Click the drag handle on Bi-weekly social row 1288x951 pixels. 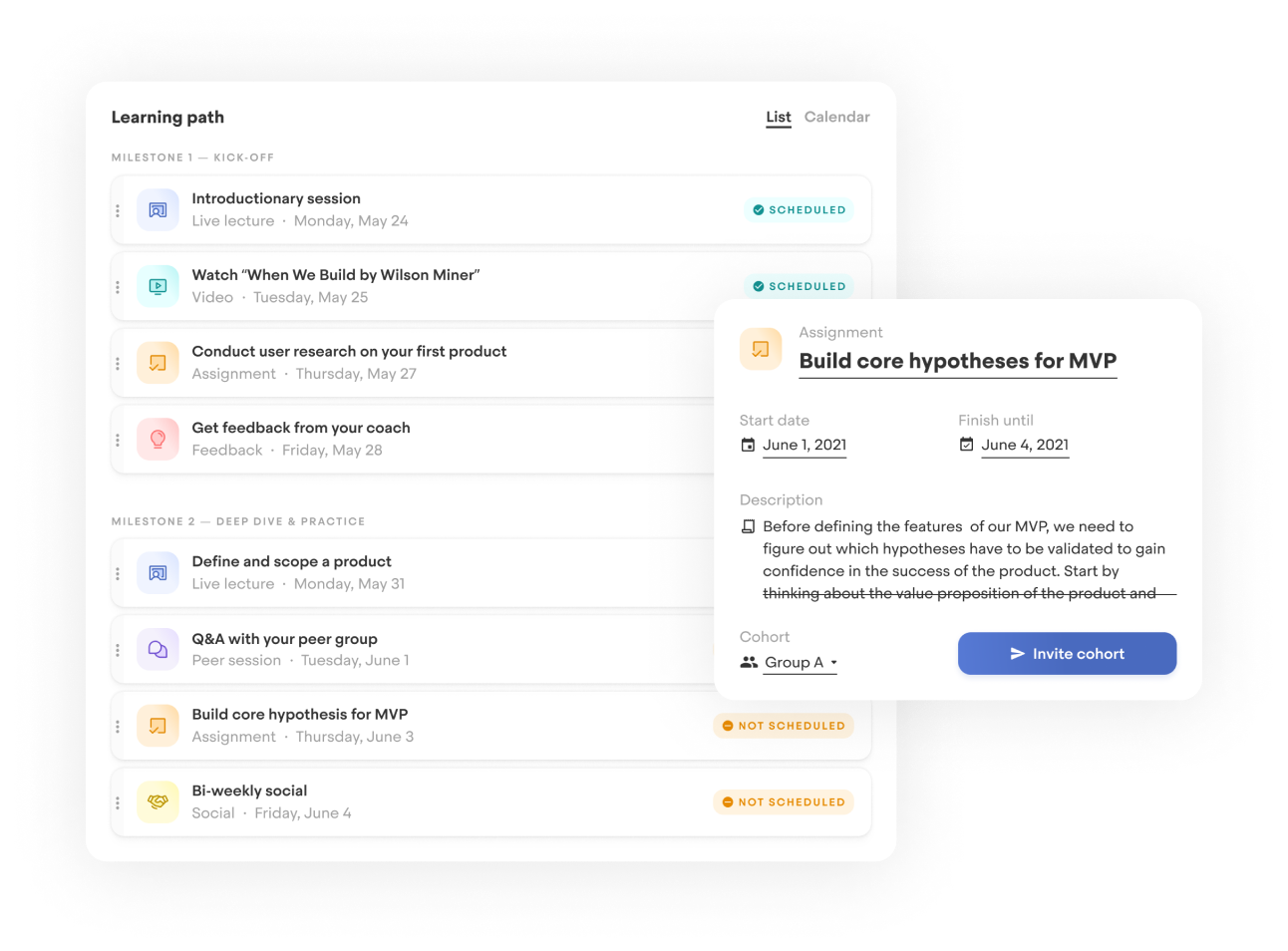coord(118,802)
